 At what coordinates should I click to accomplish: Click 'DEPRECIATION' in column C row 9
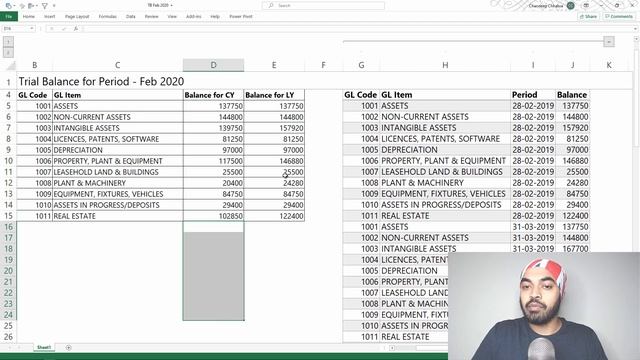[118, 150]
